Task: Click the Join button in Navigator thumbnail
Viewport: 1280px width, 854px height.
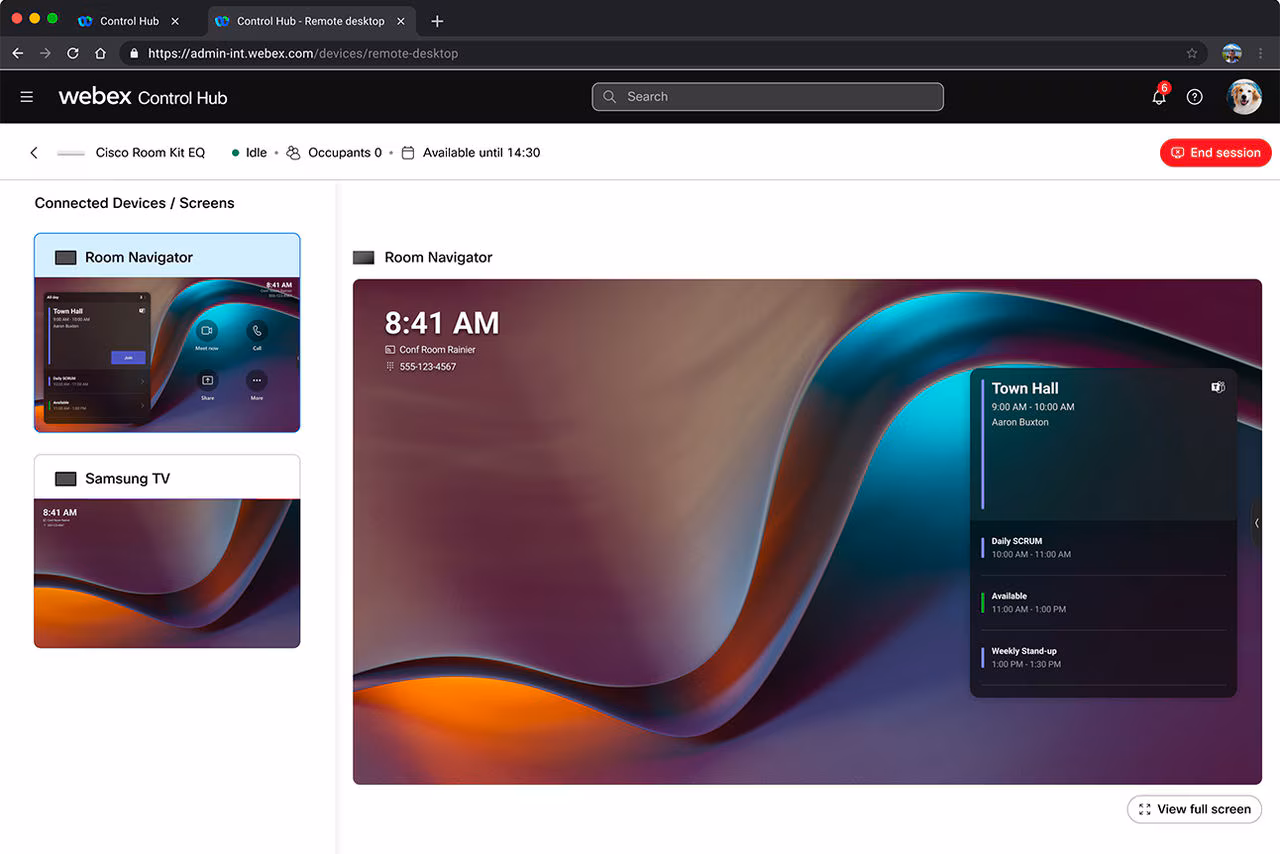Action: 128,357
